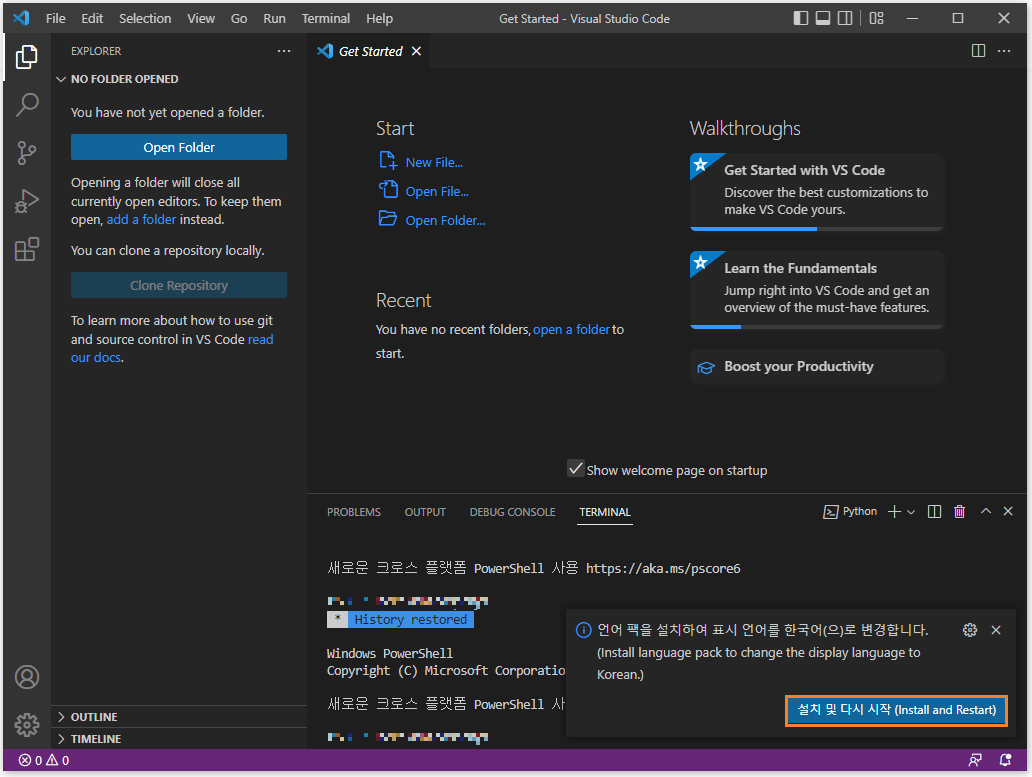Open Learn the Fundamentals walkthrough
1032x777 pixels.
click(816, 289)
